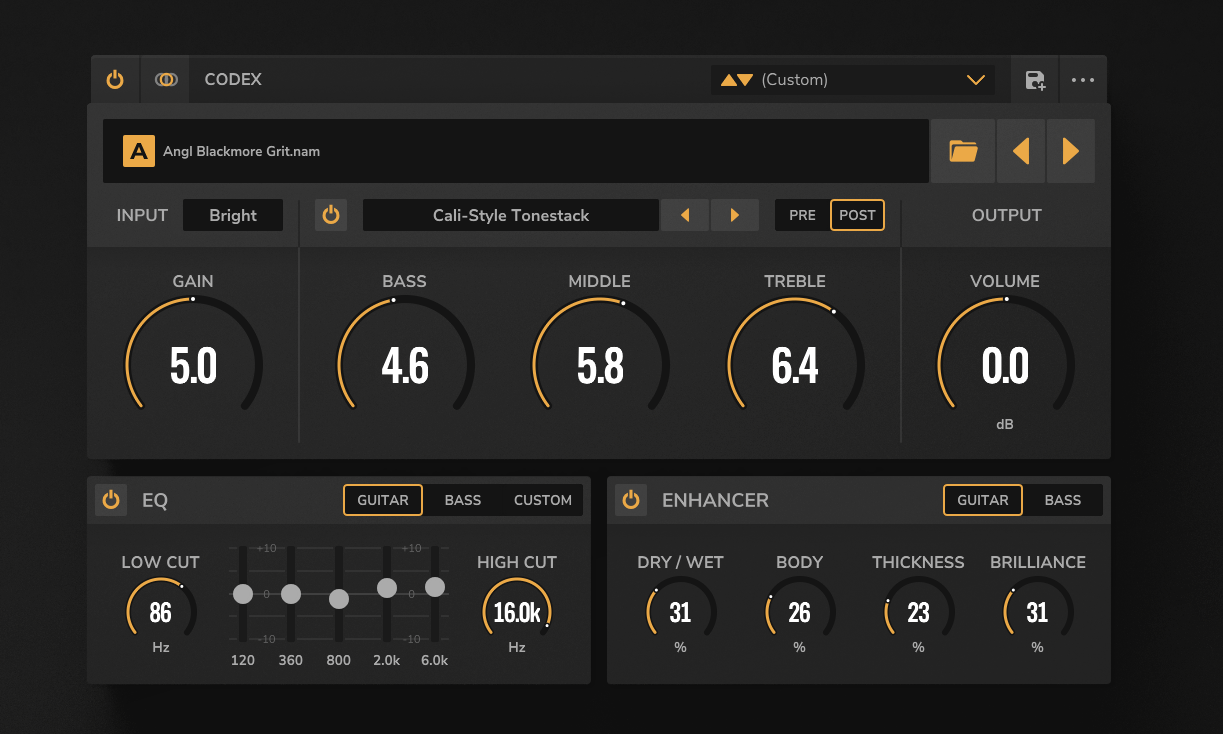1223x734 pixels.
Task: Turn off the Enhancer power button
Action: [631, 500]
